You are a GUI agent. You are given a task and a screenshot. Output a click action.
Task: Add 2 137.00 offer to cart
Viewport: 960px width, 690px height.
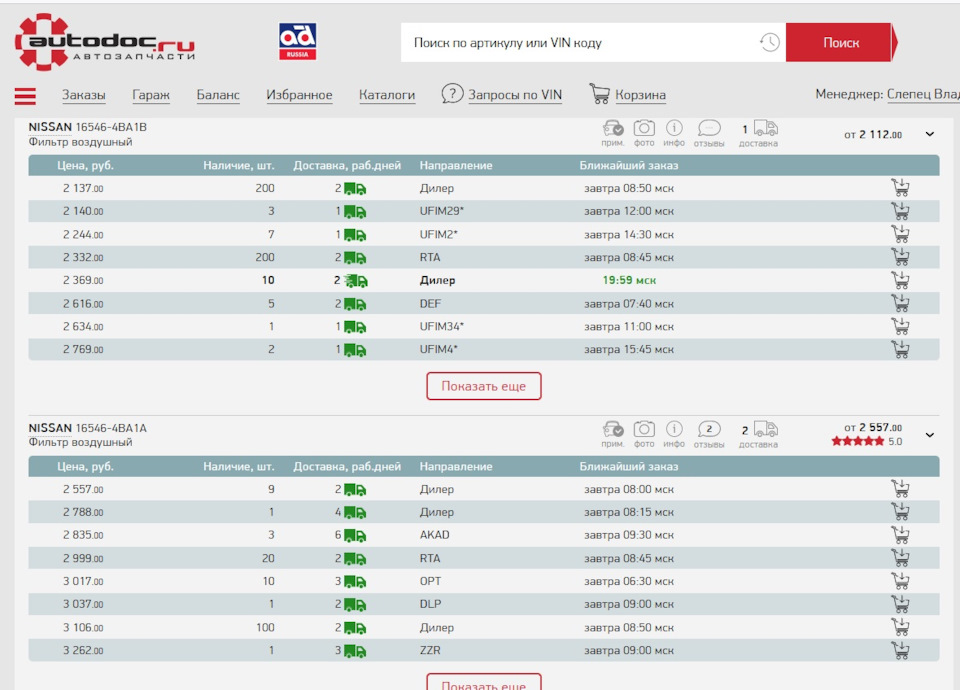900,187
